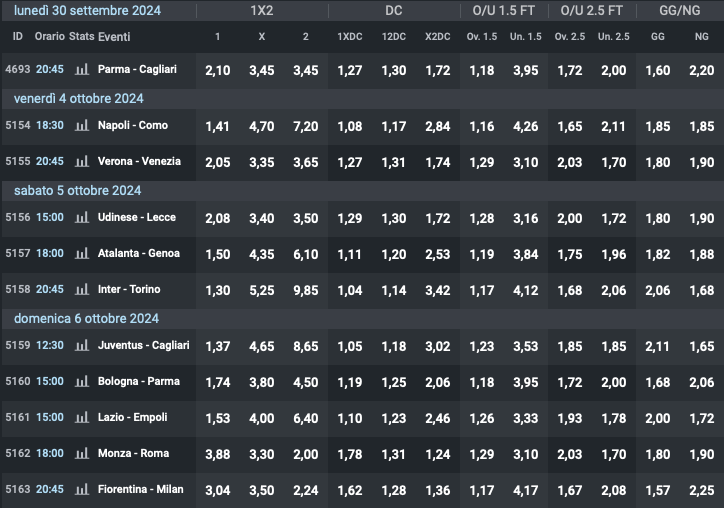Pick X2DC odds 3,02 Juventus - Cagliari
The image size is (724, 508).
[438, 346]
